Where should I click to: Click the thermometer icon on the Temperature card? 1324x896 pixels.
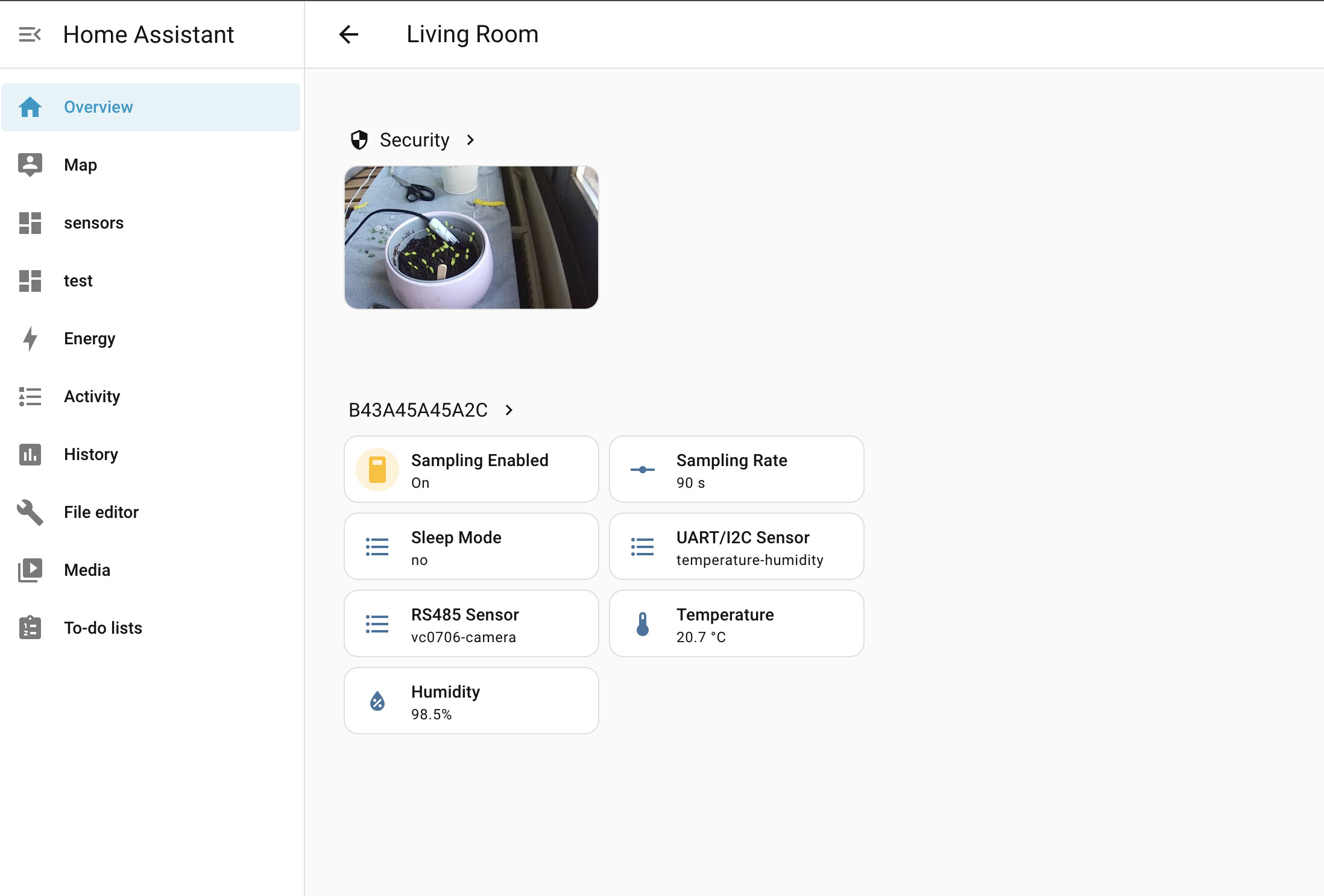coord(643,624)
